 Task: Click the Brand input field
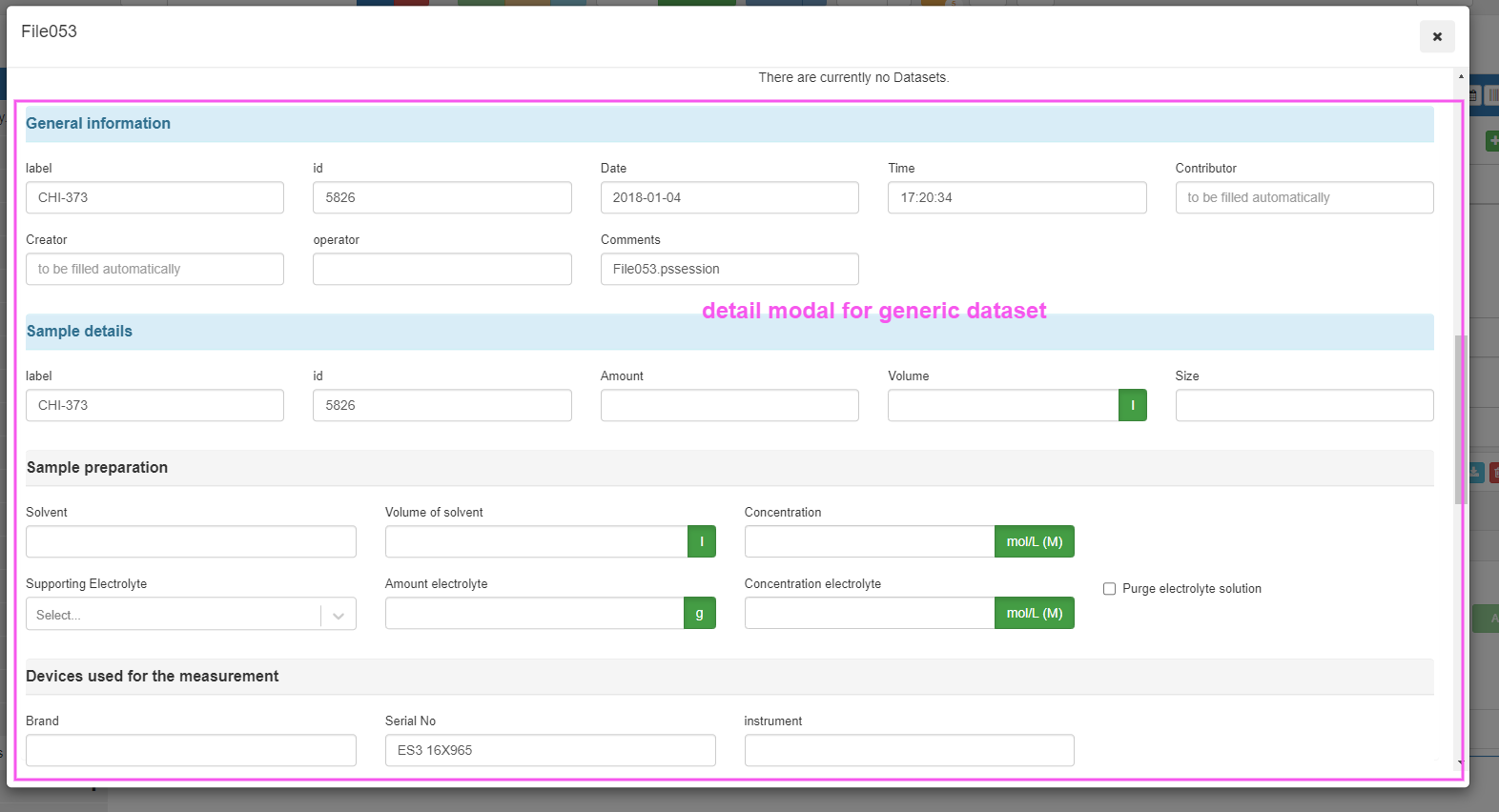click(x=191, y=750)
